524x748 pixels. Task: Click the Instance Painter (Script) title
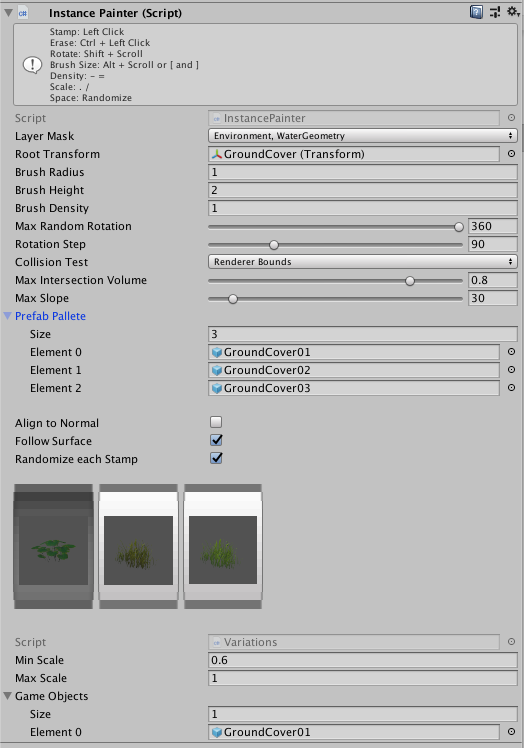(x=115, y=13)
